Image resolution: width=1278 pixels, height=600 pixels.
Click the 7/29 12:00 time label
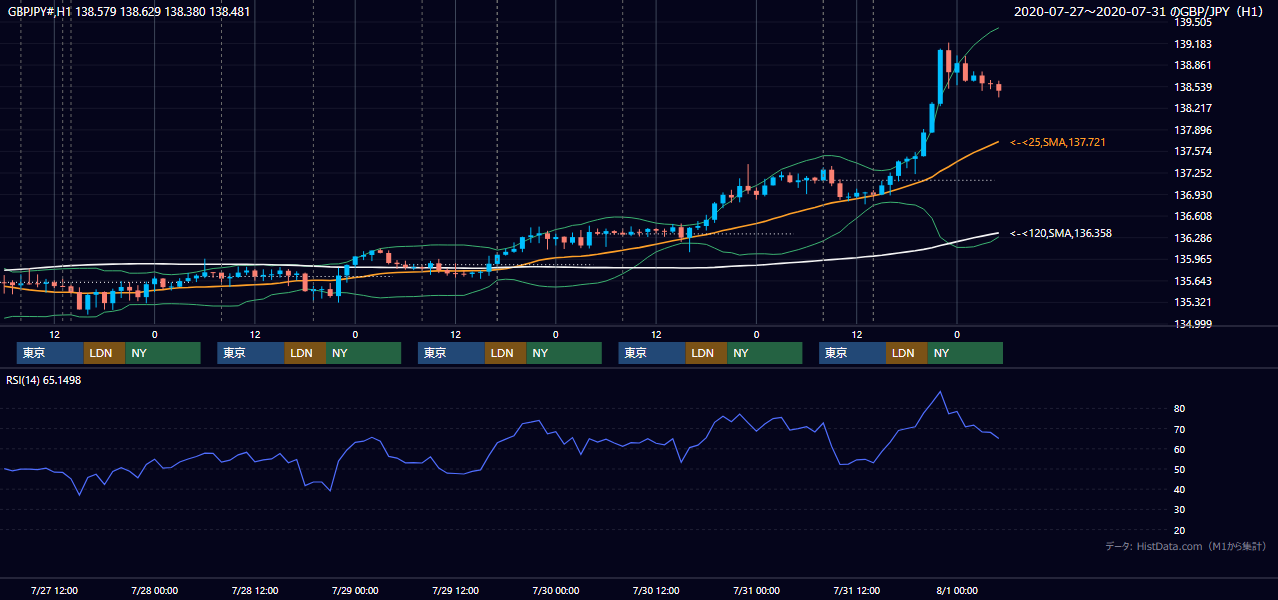tap(455, 590)
